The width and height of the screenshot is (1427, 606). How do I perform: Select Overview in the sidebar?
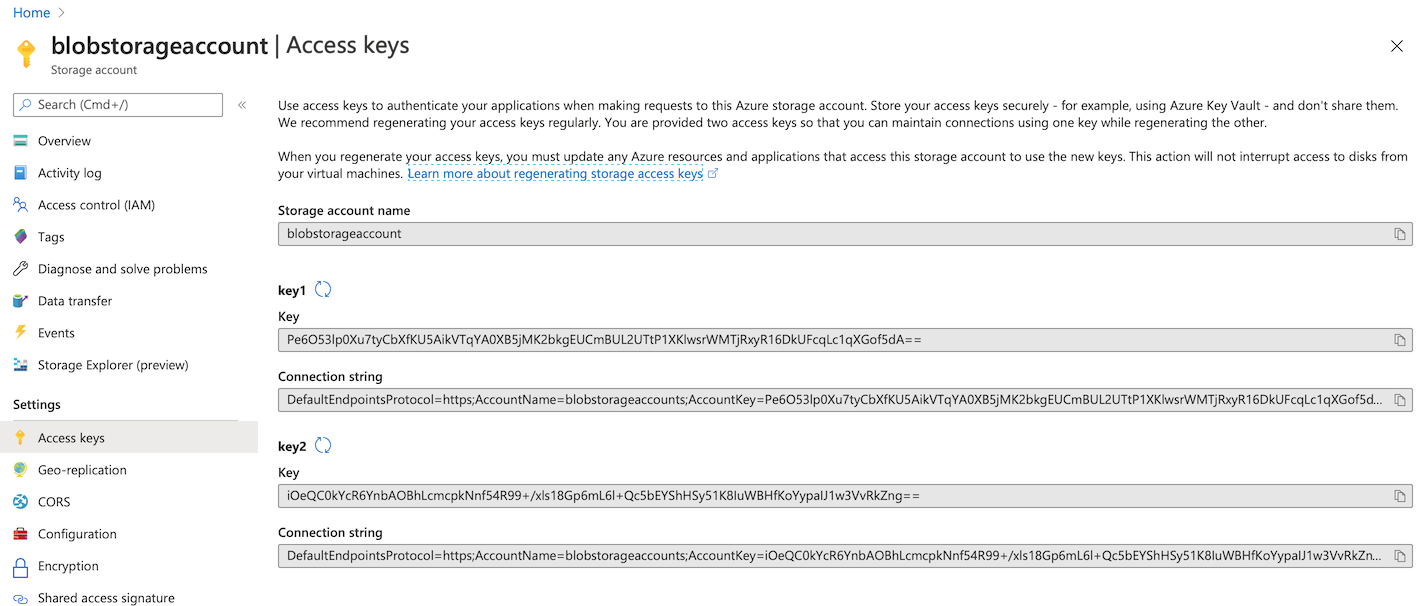(64, 140)
